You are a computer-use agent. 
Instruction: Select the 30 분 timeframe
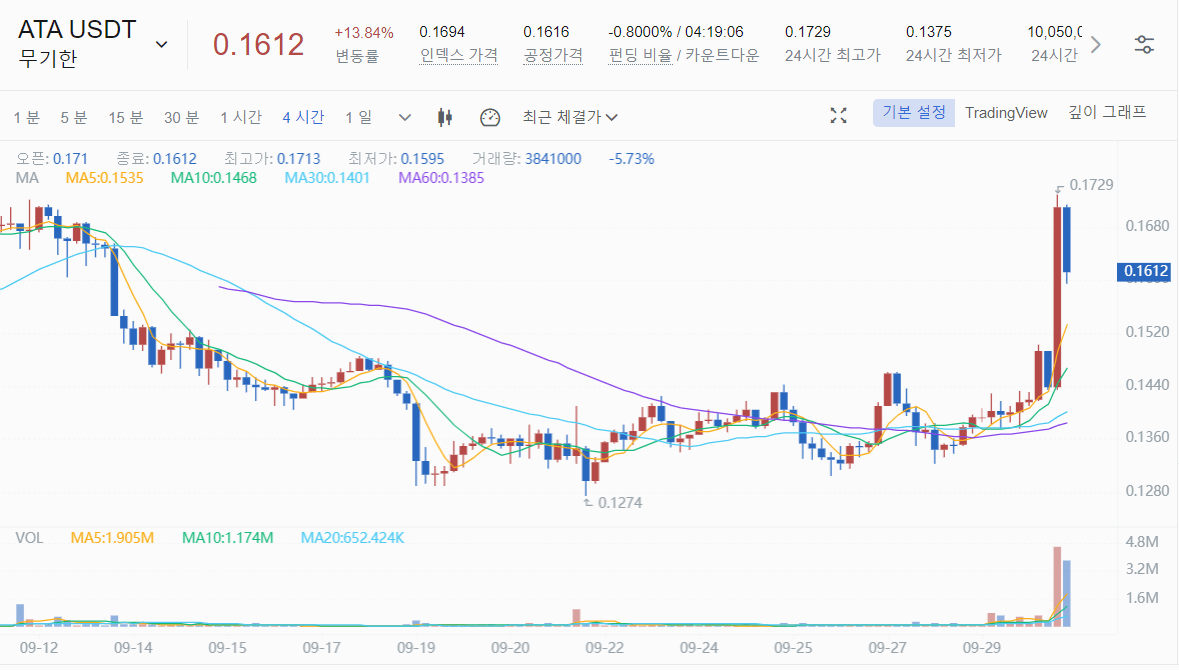(181, 117)
